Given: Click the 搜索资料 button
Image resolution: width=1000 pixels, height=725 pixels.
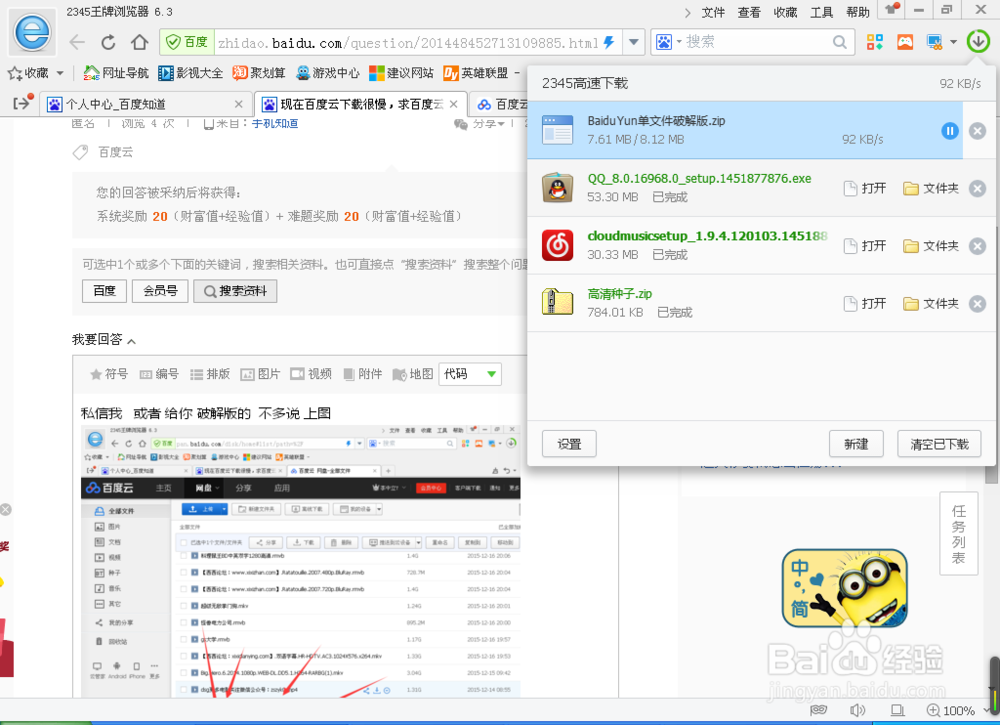Looking at the screenshot, I should (235, 291).
